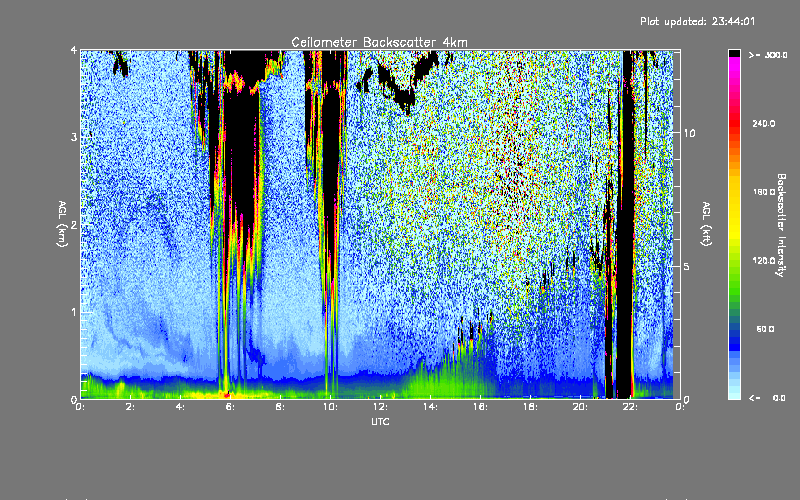Screen dimensions: 800x500
Task: Click the '5' kft tick on the right axis
Action: coord(687,266)
